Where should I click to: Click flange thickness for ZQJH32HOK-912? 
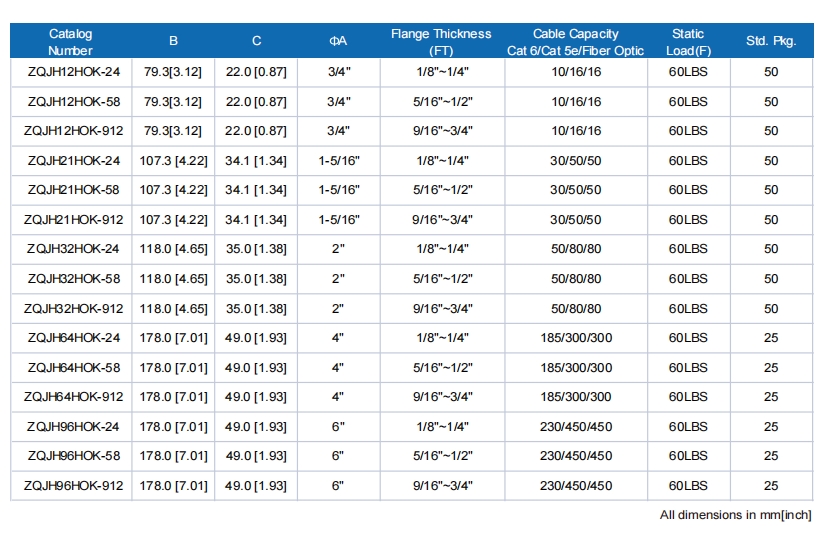tap(441, 309)
